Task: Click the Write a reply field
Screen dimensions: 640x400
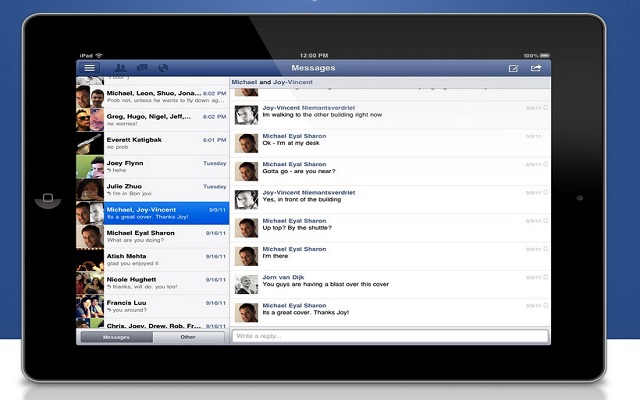Action: pos(390,336)
